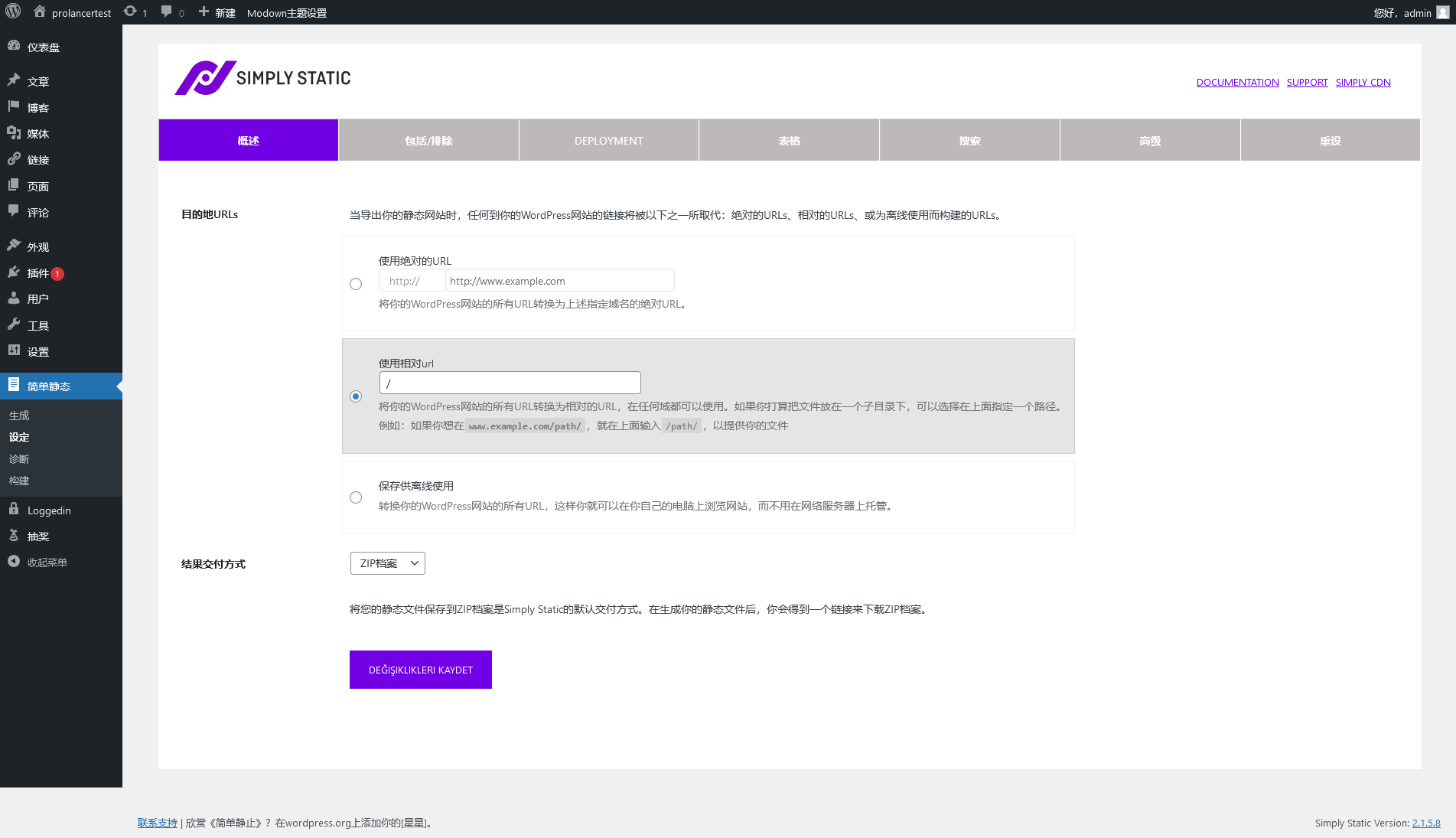Select the absolute URL radio option
The image size is (1456, 838).
click(x=356, y=284)
